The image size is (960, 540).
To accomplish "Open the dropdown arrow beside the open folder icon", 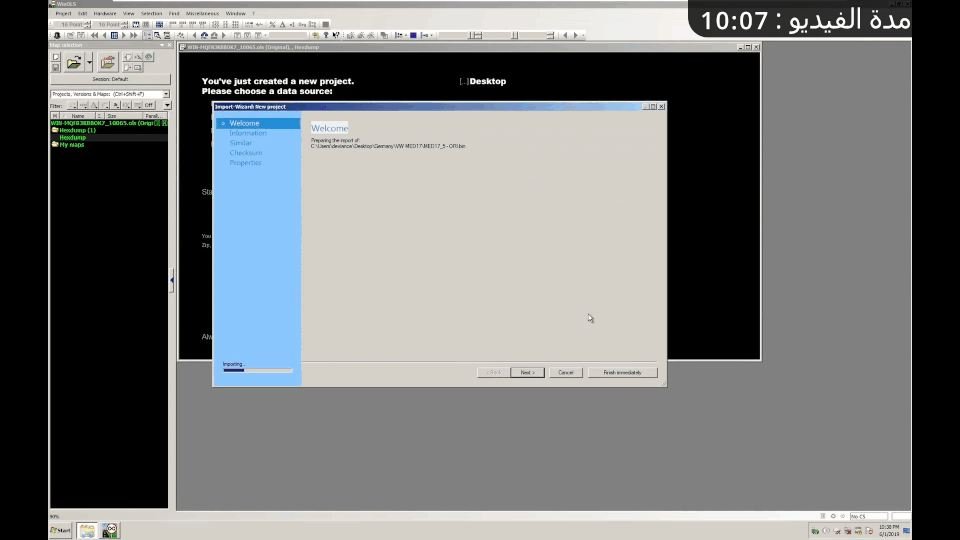I will click(x=89, y=62).
